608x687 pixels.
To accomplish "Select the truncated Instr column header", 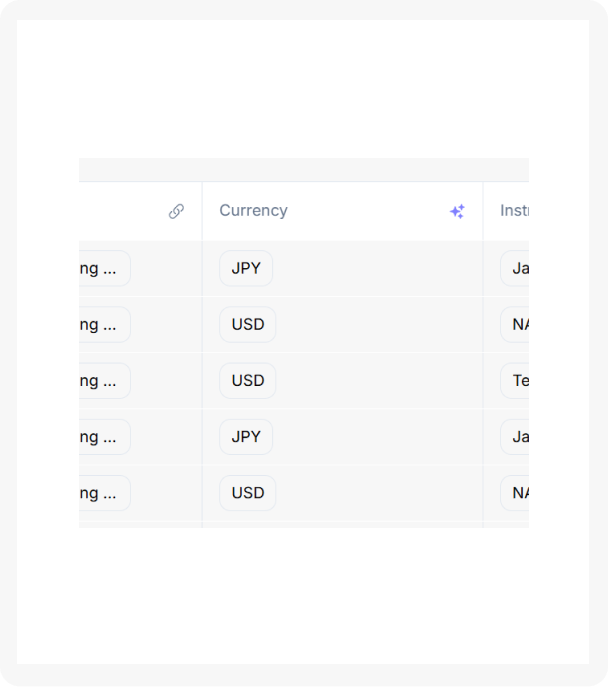I will coord(513,211).
